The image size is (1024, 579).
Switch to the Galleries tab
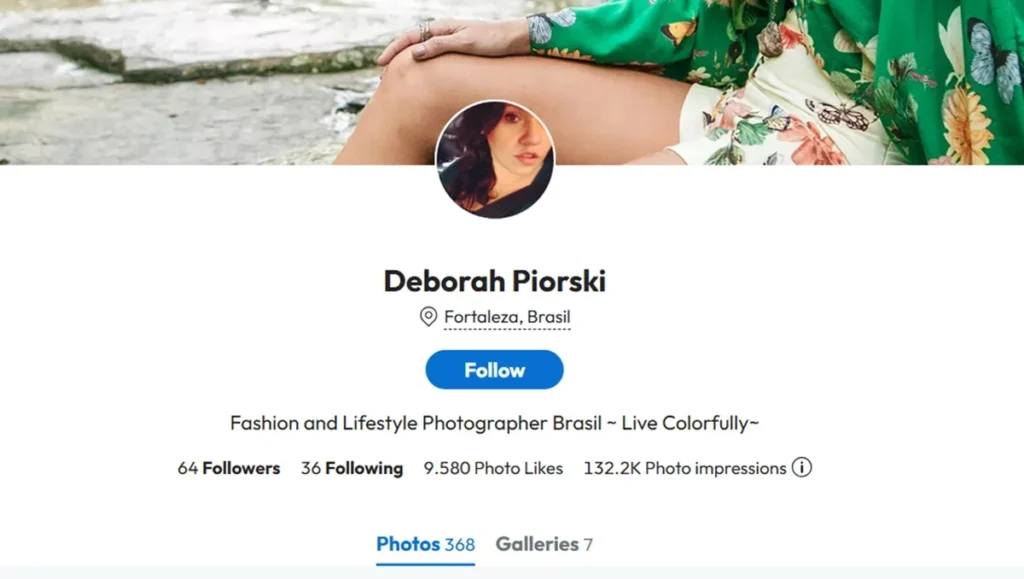click(x=537, y=544)
